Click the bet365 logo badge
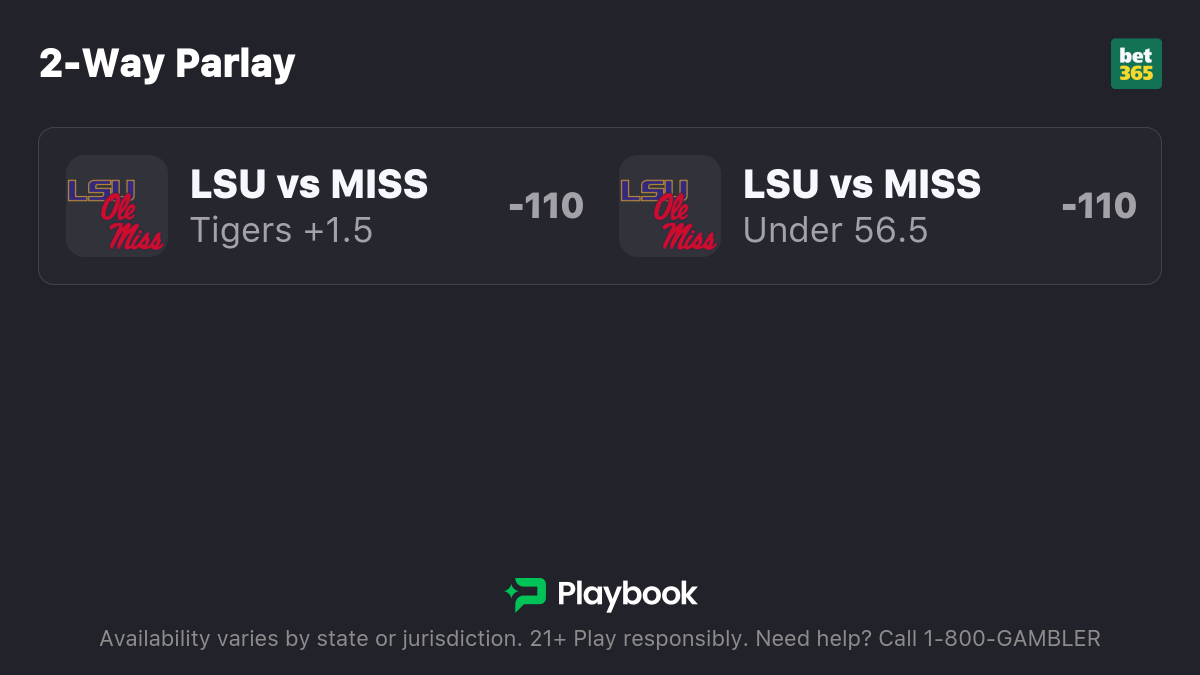 (x=1136, y=64)
